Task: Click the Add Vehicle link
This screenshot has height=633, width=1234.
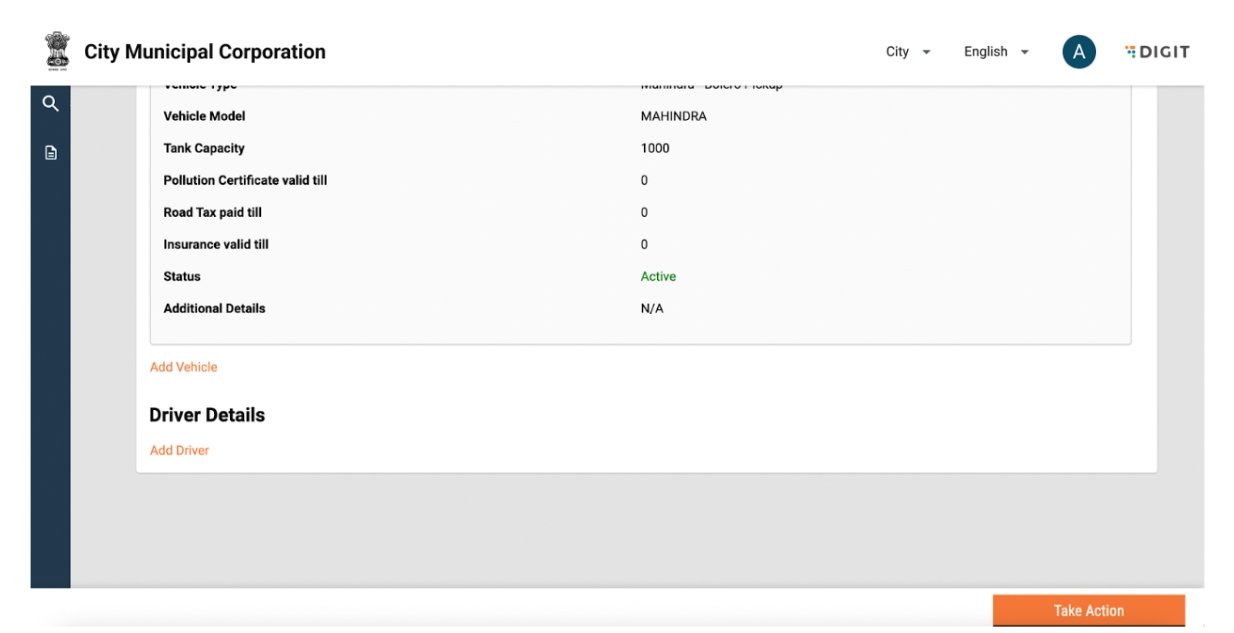Action: coord(183,367)
